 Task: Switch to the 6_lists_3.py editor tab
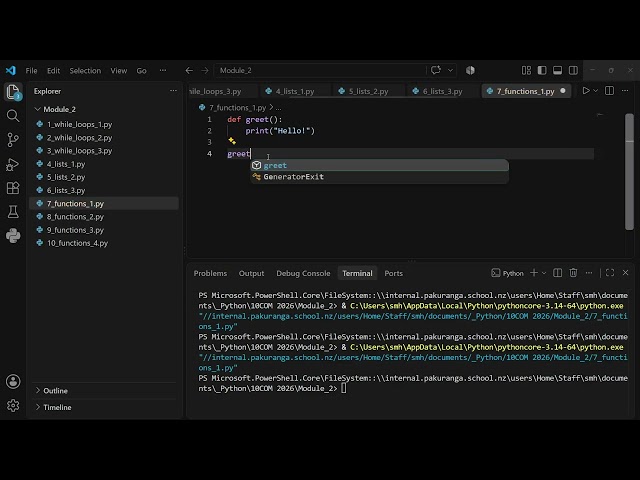point(442,91)
